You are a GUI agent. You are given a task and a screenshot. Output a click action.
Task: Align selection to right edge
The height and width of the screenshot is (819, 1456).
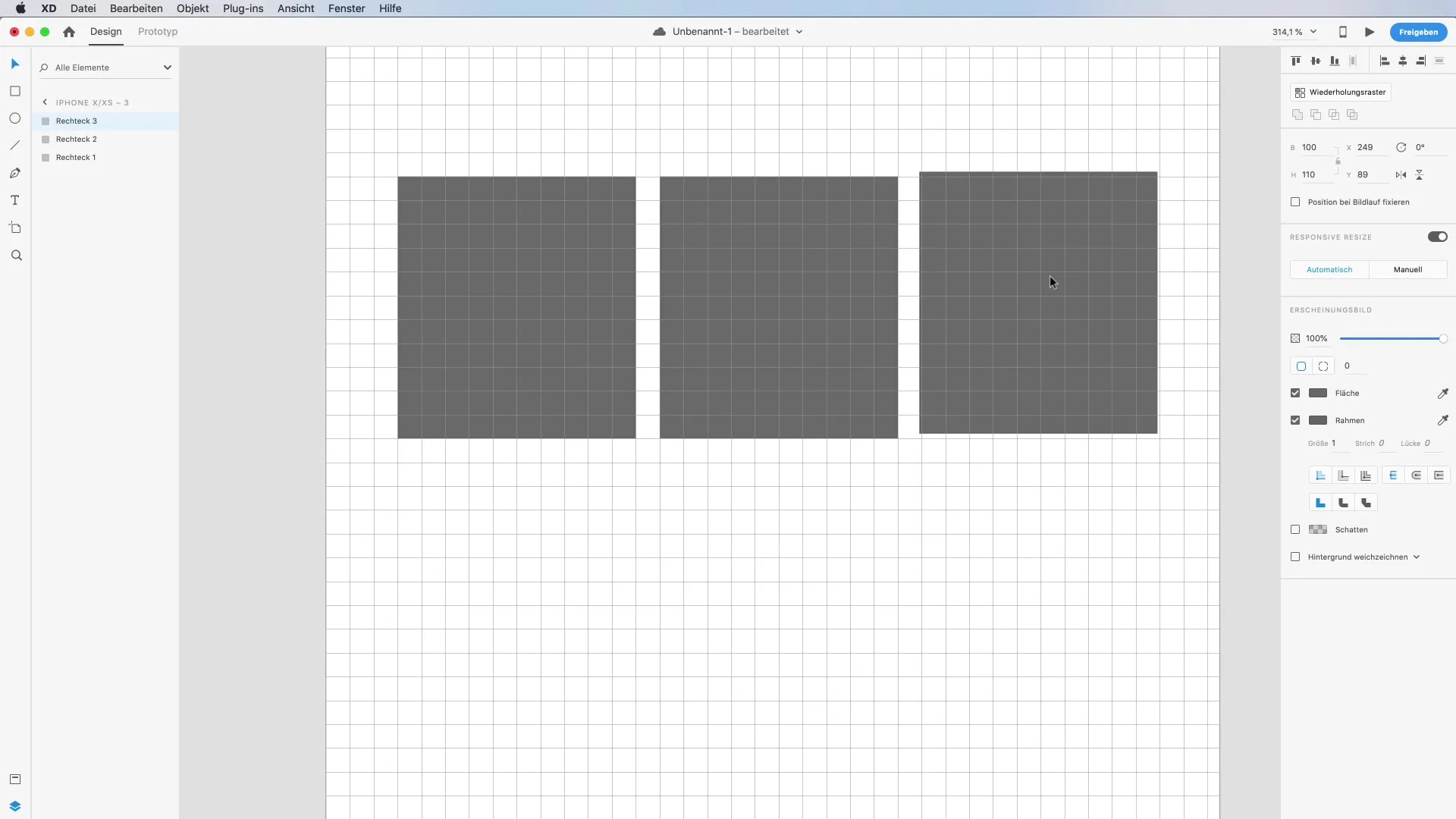click(x=1421, y=61)
